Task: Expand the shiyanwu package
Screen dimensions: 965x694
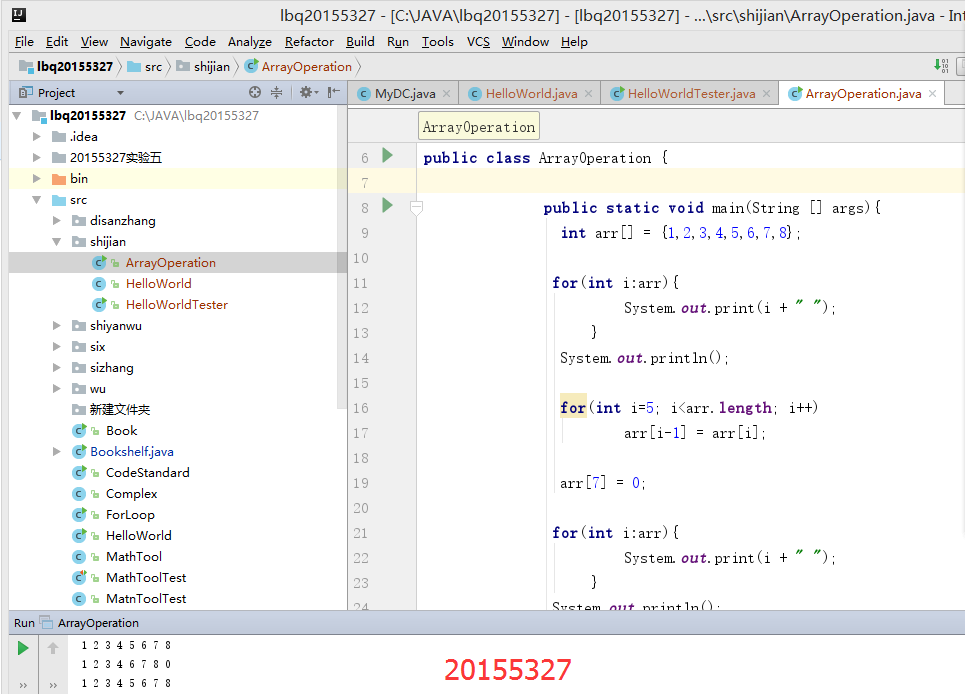Action: tap(57, 325)
